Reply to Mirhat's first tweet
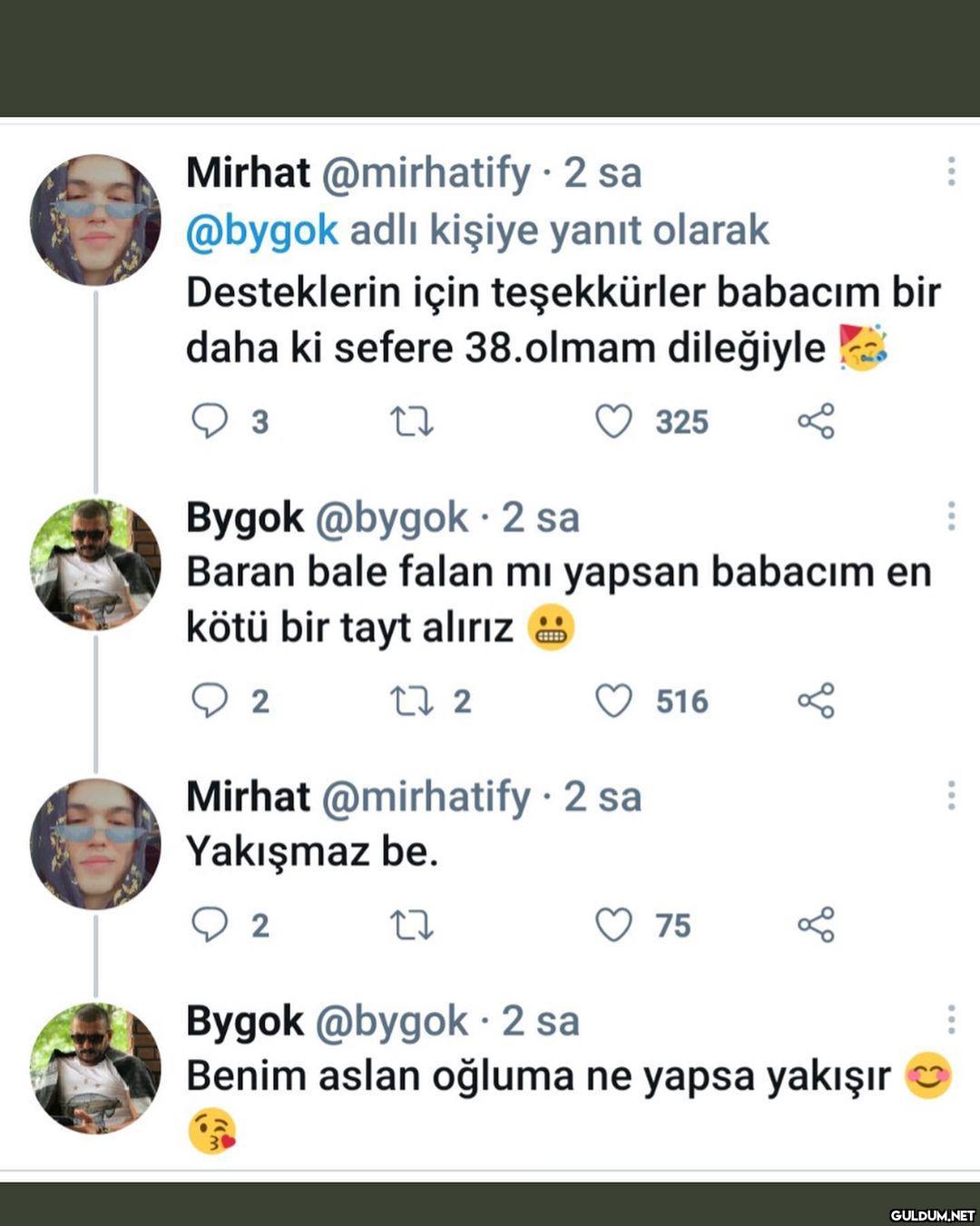 [210, 422]
